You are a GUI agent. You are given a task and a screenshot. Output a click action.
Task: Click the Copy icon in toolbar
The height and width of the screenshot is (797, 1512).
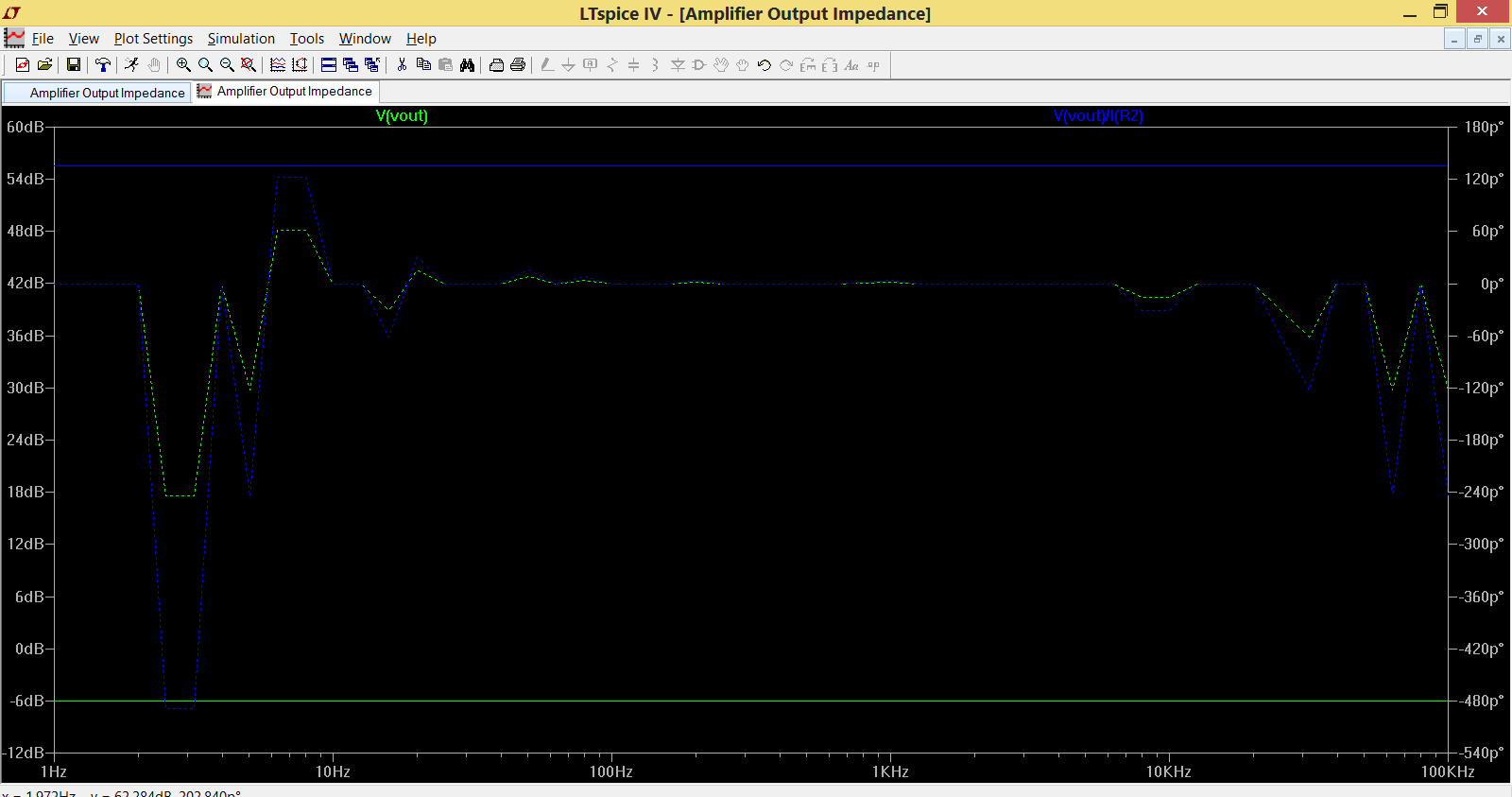coord(423,65)
